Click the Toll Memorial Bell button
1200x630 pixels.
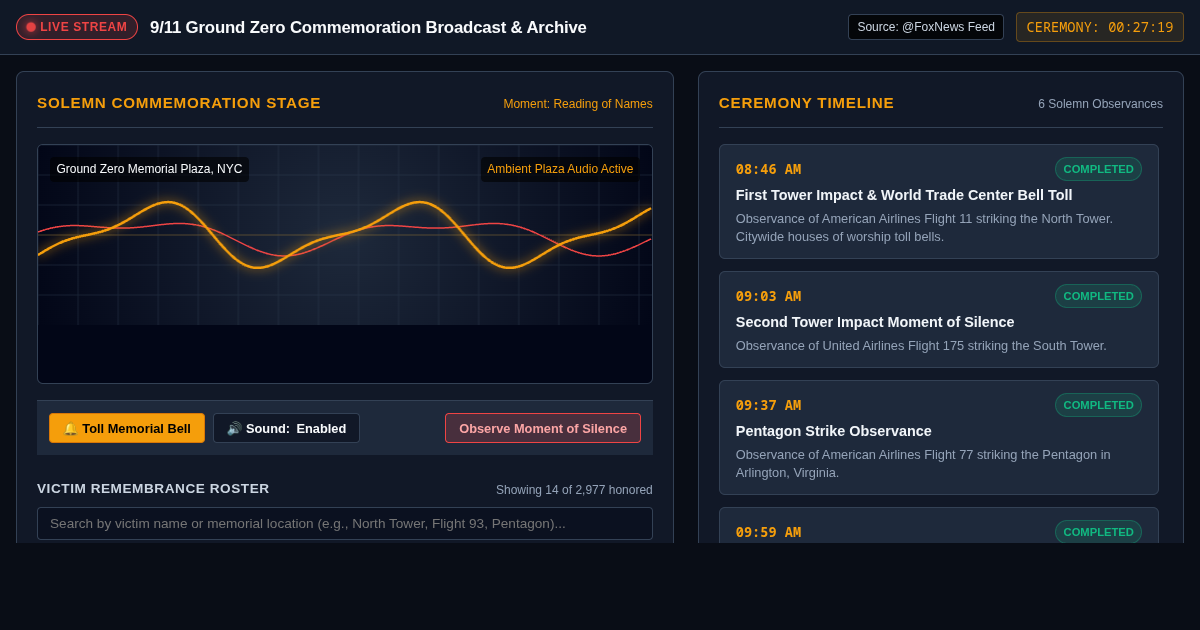point(127,428)
